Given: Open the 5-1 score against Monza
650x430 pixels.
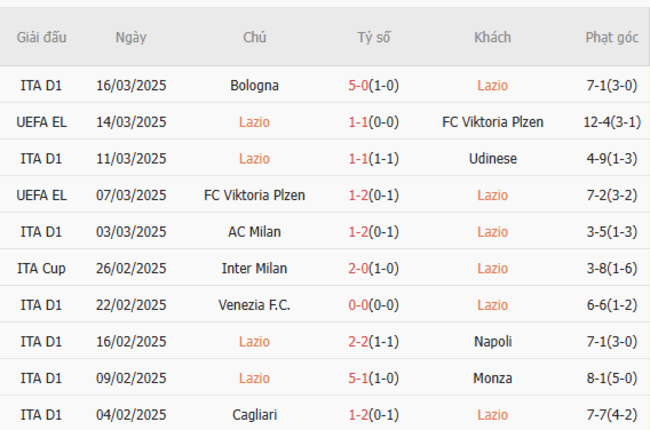Looking at the screenshot, I should click(374, 378).
